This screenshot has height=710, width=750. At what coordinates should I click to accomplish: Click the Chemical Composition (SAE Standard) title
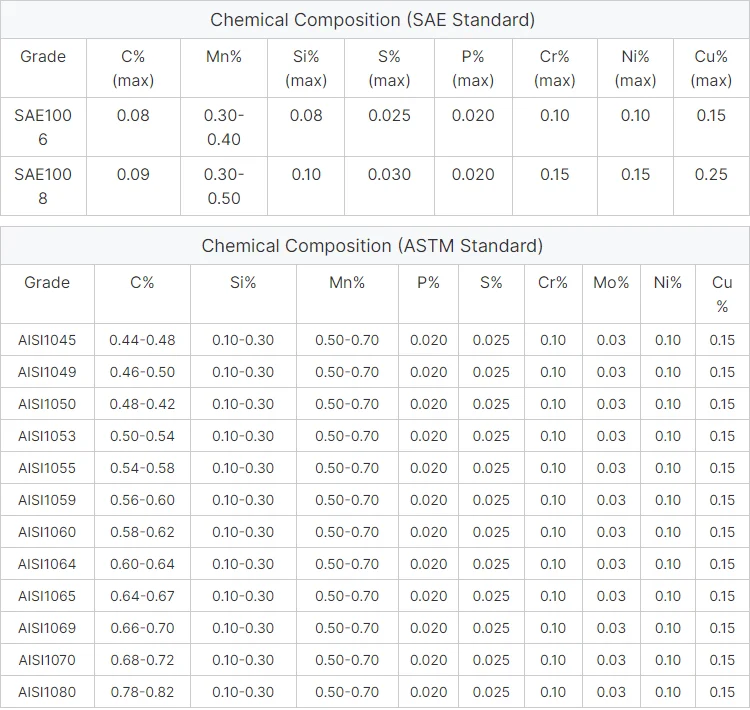point(373,19)
